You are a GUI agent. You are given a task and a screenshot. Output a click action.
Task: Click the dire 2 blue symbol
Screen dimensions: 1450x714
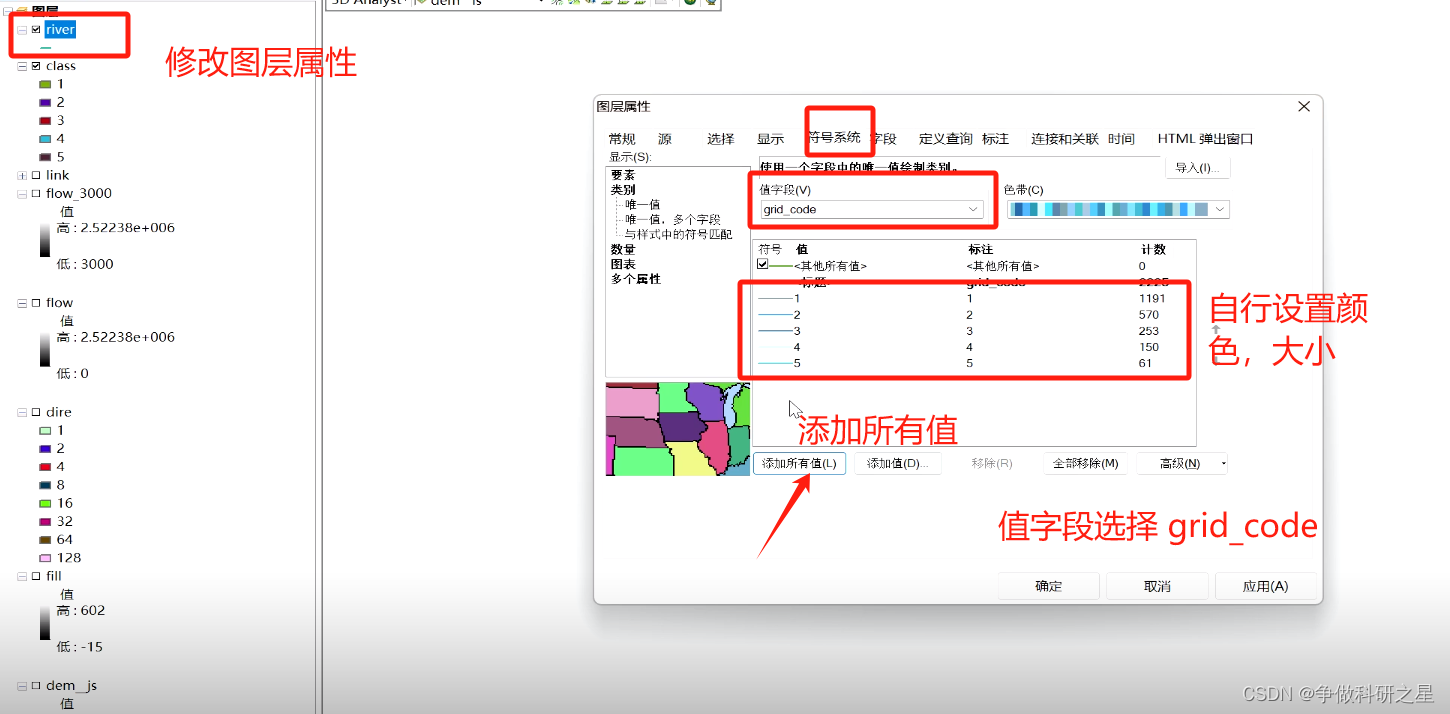(44, 448)
